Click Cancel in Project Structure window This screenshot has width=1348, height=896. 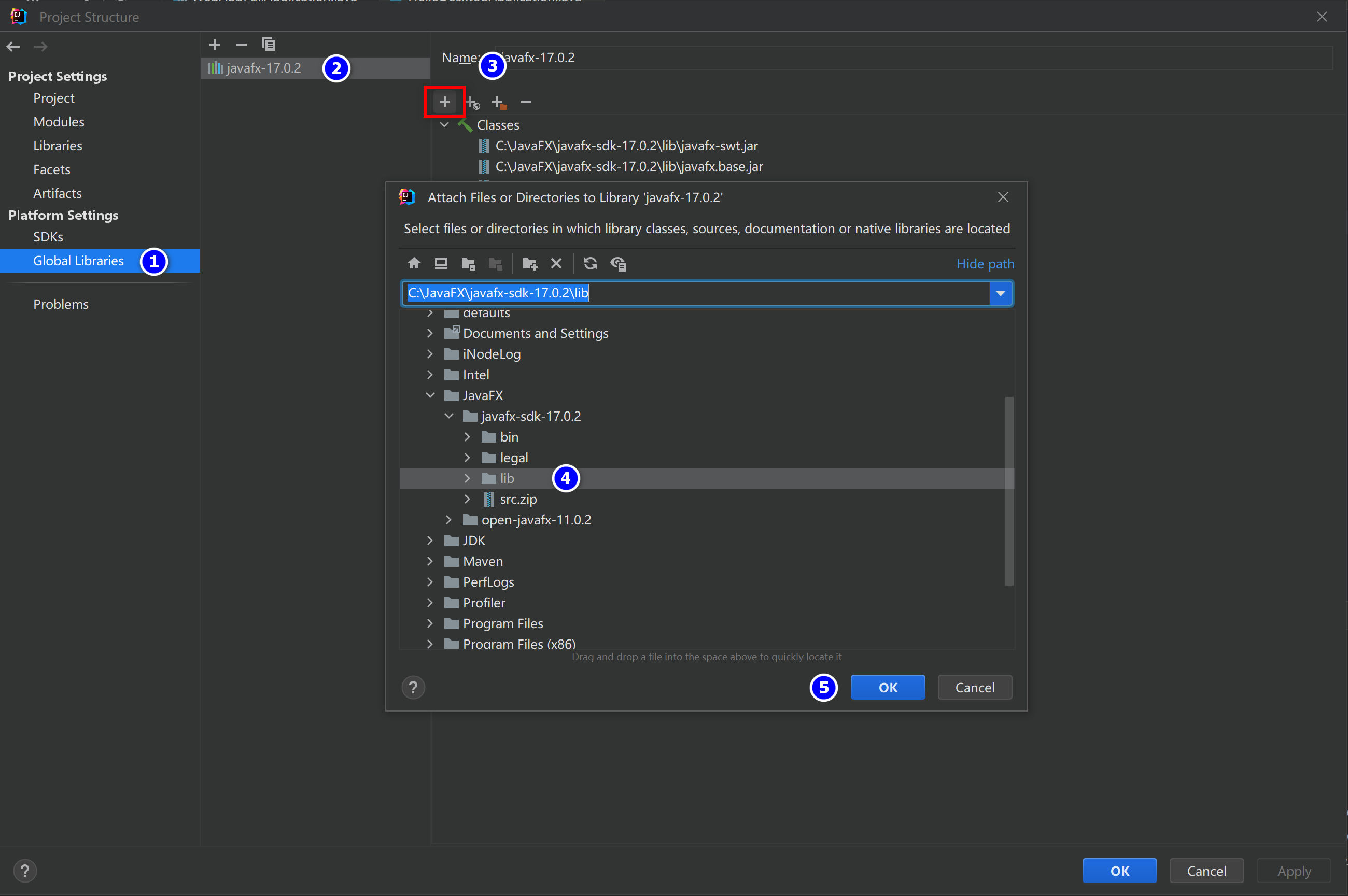coord(1206,871)
